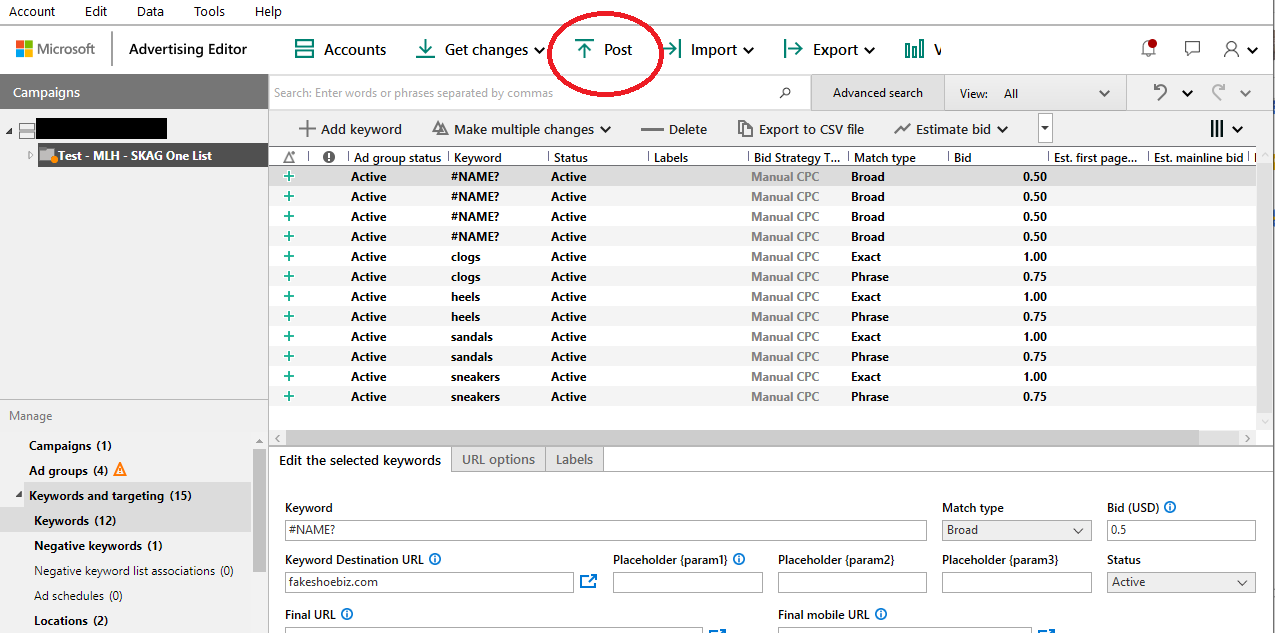Open the Match type dropdown
Image resolution: width=1275 pixels, height=633 pixels.
coord(1016,530)
